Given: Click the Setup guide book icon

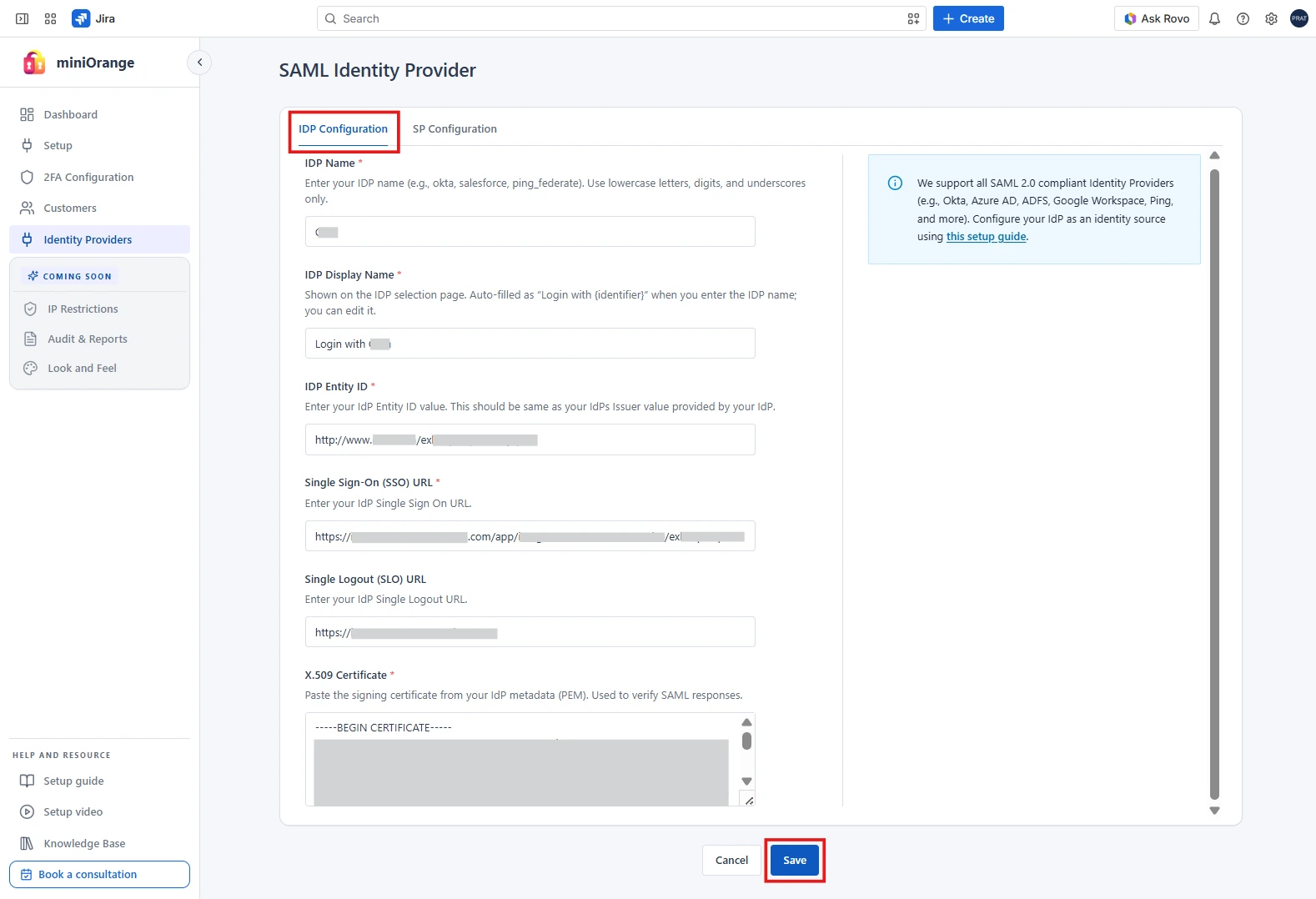Looking at the screenshot, I should click(x=27, y=781).
